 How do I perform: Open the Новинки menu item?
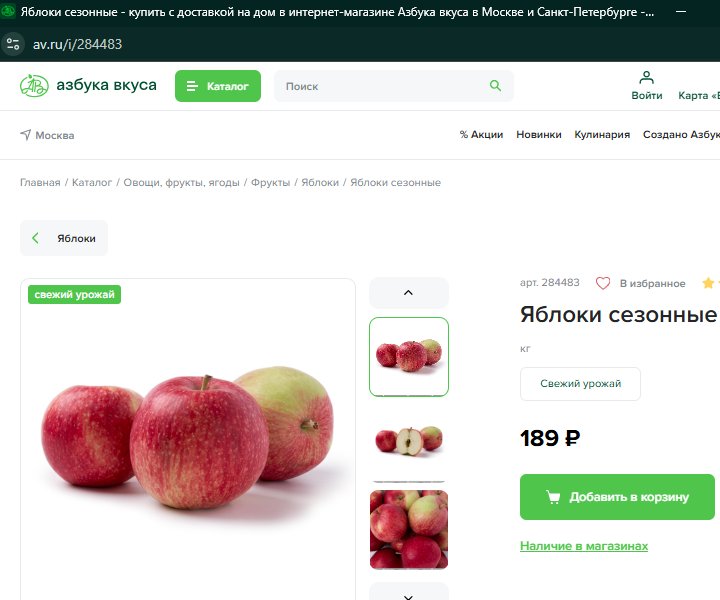click(x=539, y=135)
